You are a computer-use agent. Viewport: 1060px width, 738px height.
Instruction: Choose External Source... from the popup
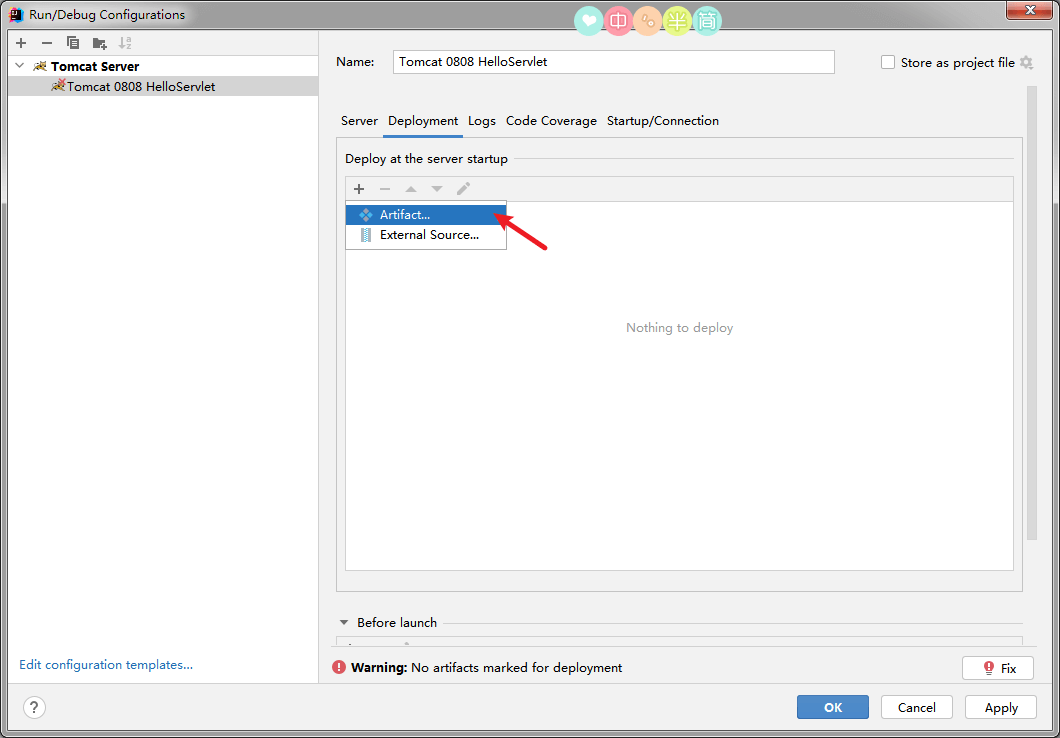426,235
